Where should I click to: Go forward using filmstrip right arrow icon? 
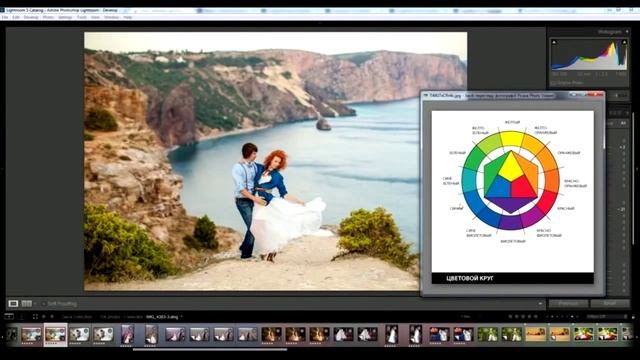pyautogui.click(x=52, y=317)
